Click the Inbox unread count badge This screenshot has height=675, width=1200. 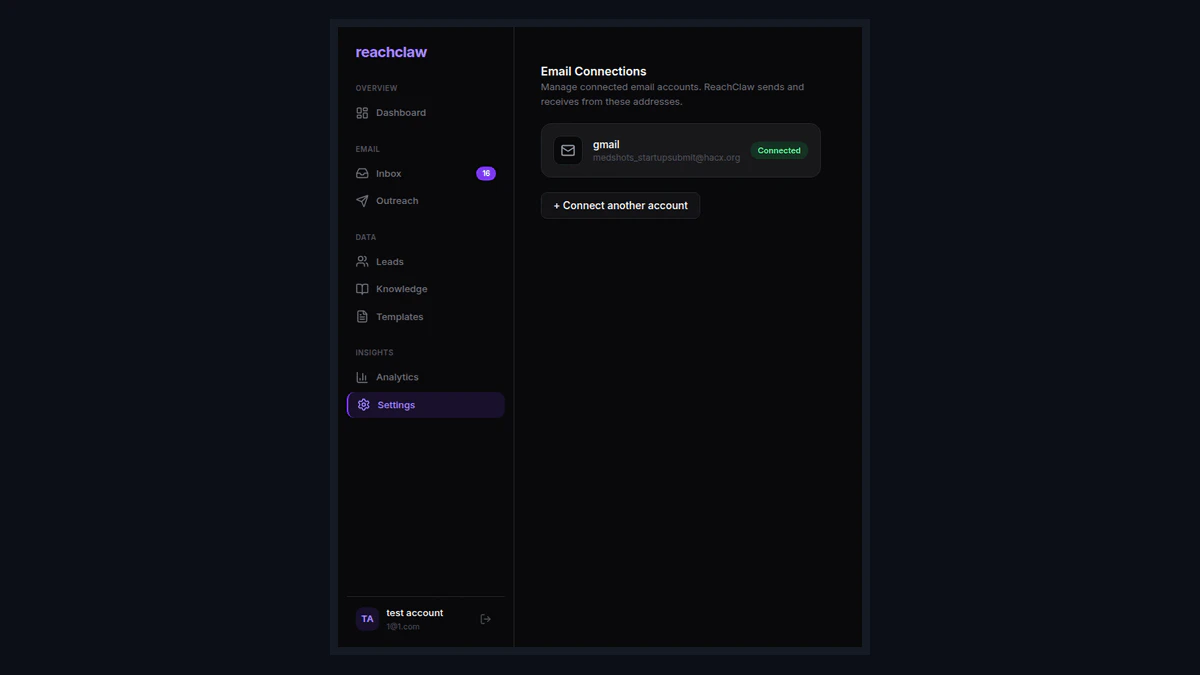pyautogui.click(x=486, y=173)
